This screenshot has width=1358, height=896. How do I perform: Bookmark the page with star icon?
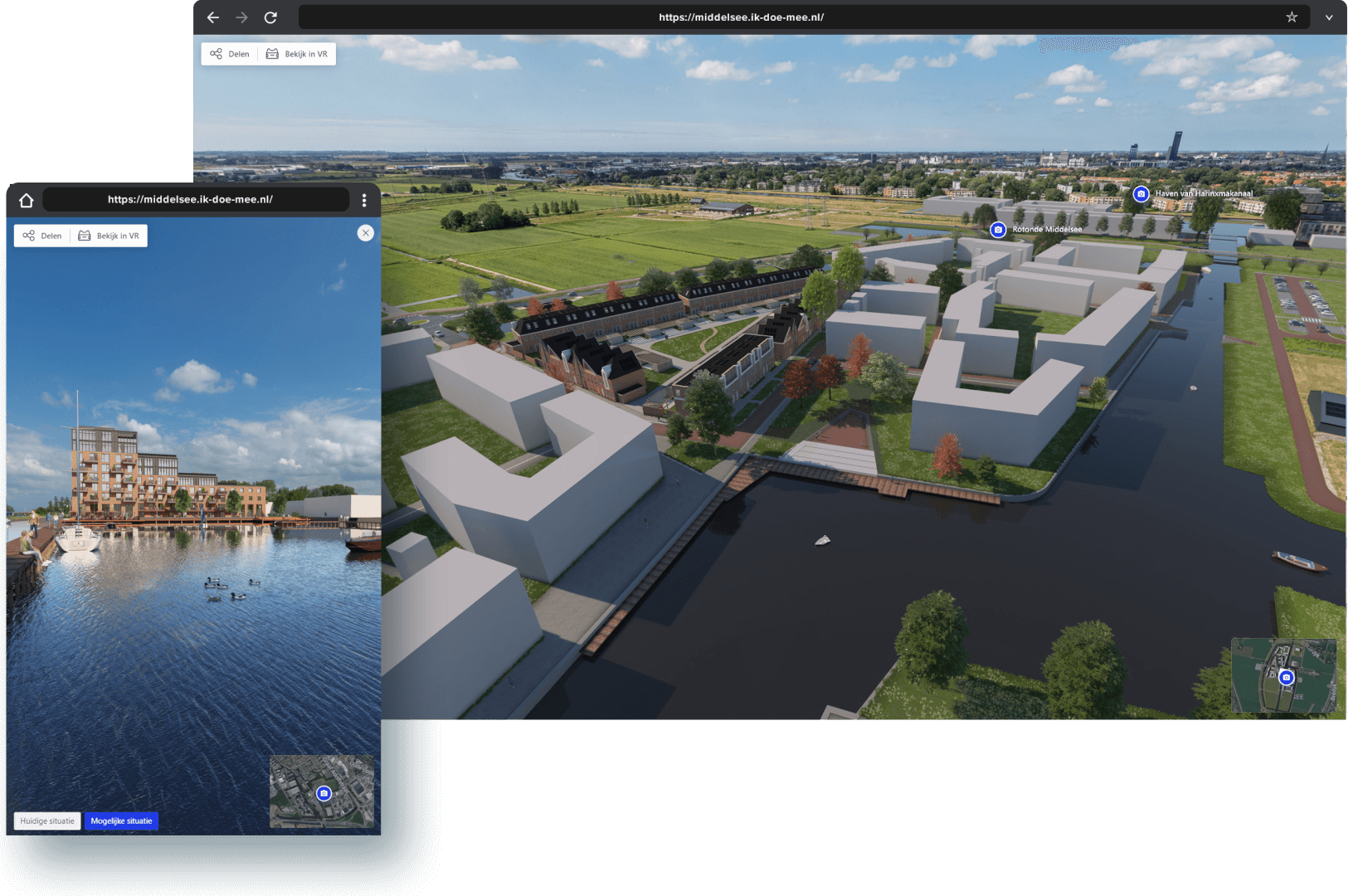(1291, 17)
